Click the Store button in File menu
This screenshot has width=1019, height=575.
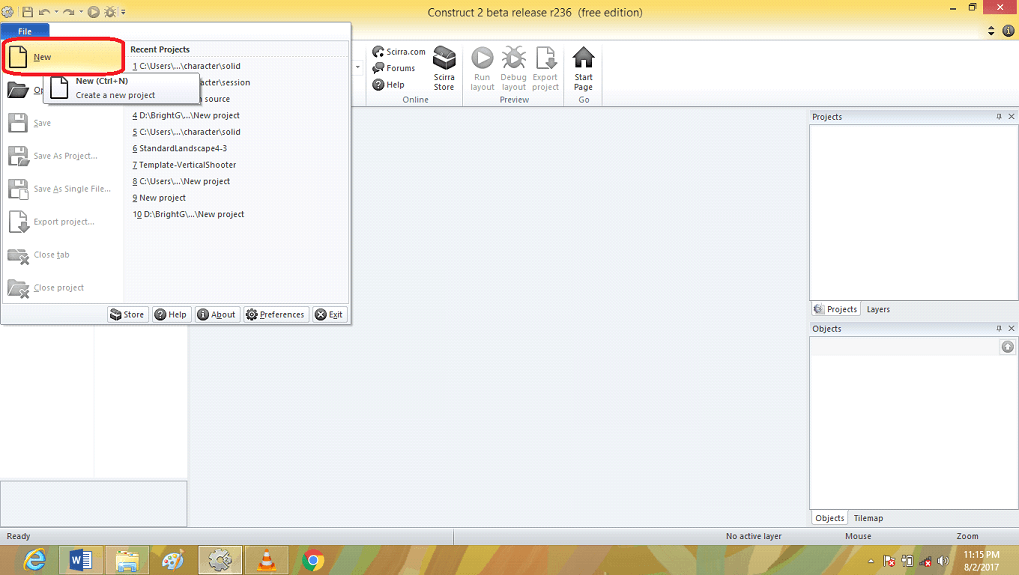127,314
